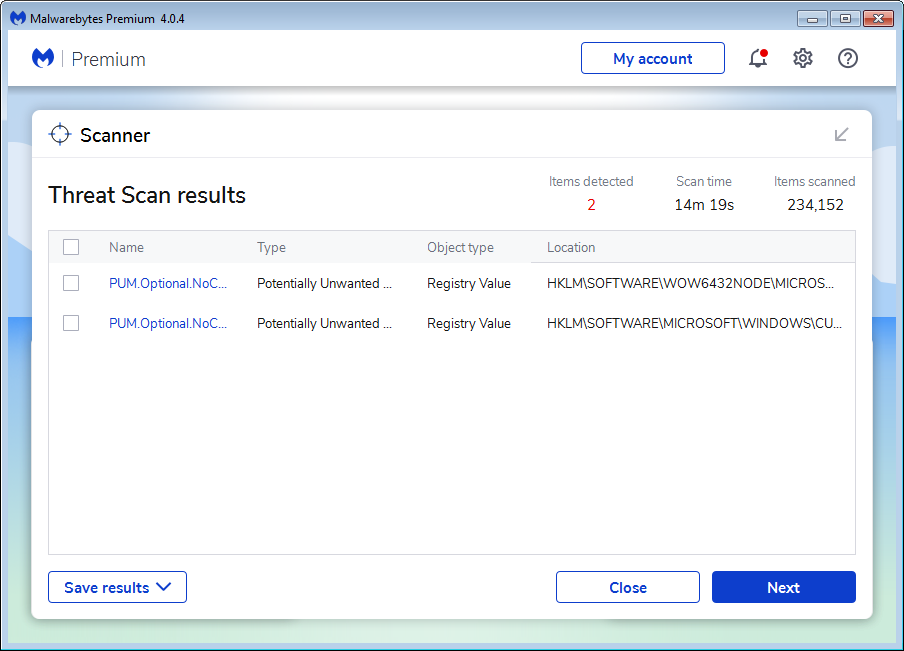Toggle the select-all checkbox in header
The height and width of the screenshot is (651, 904).
click(71, 247)
